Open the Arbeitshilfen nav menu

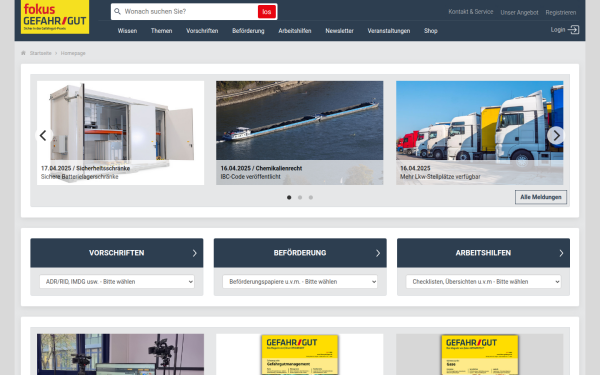pos(295,31)
